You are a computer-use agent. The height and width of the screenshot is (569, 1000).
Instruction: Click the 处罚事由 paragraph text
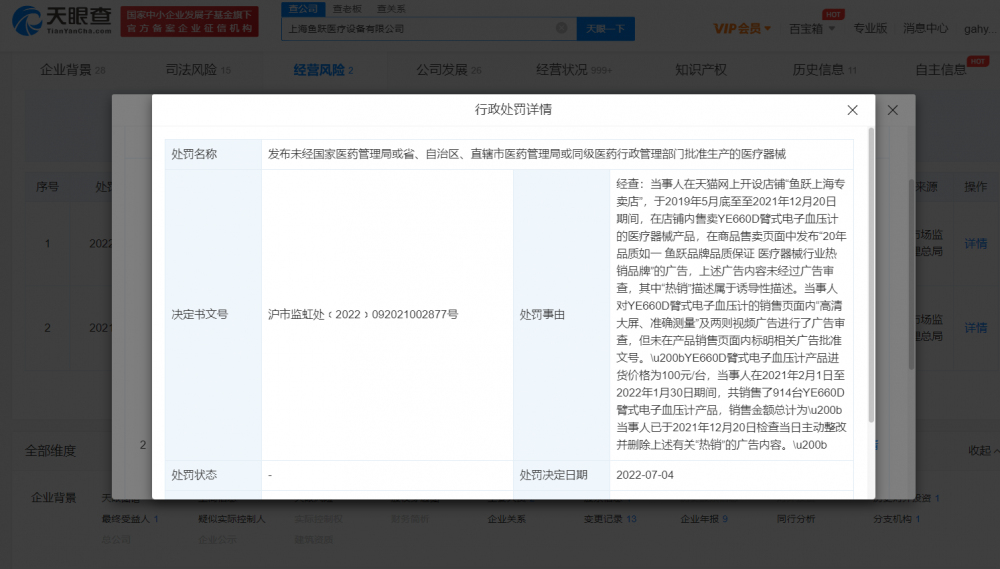[x=731, y=314]
